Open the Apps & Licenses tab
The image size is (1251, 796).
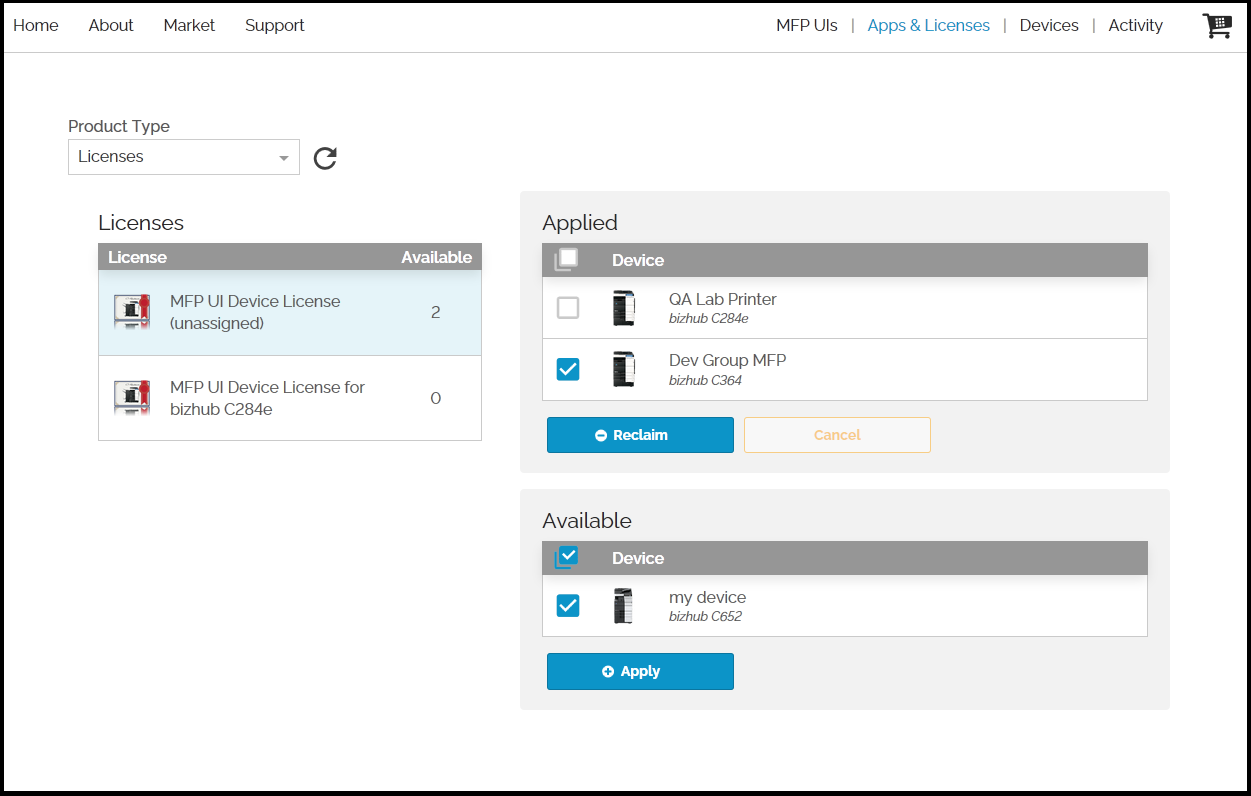pos(928,26)
